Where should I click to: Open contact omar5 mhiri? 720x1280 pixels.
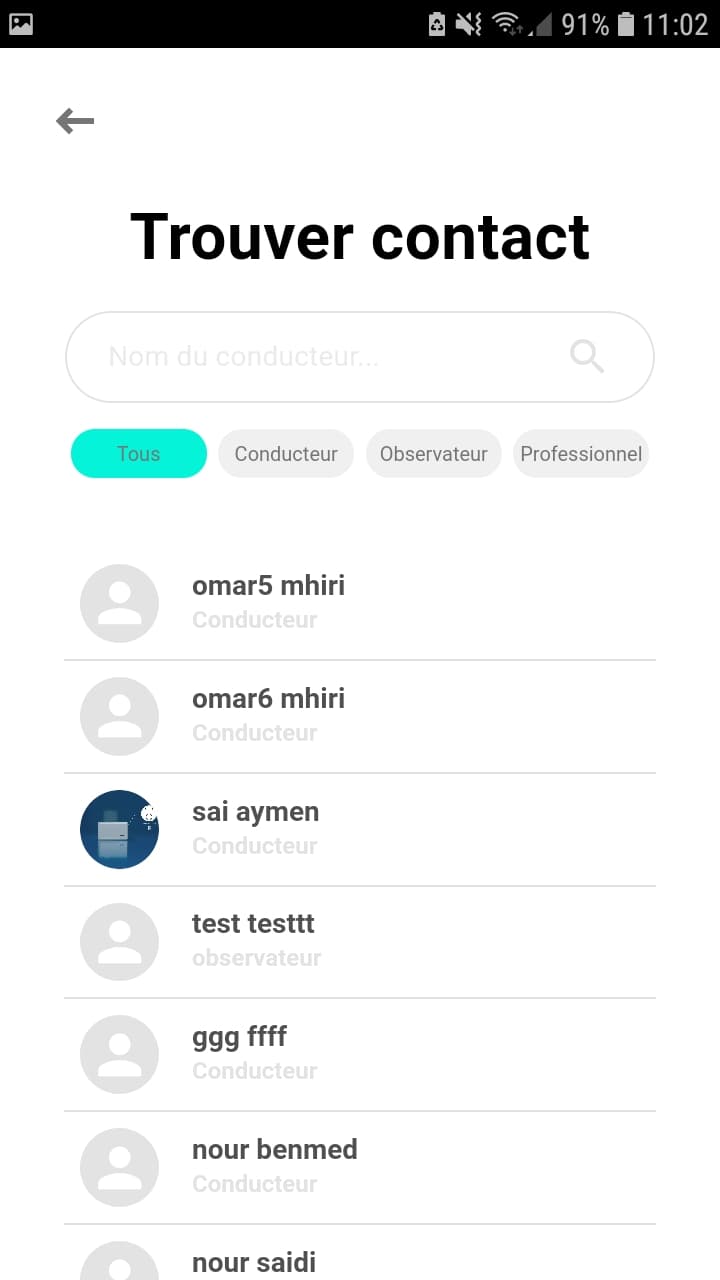click(268, 586)
